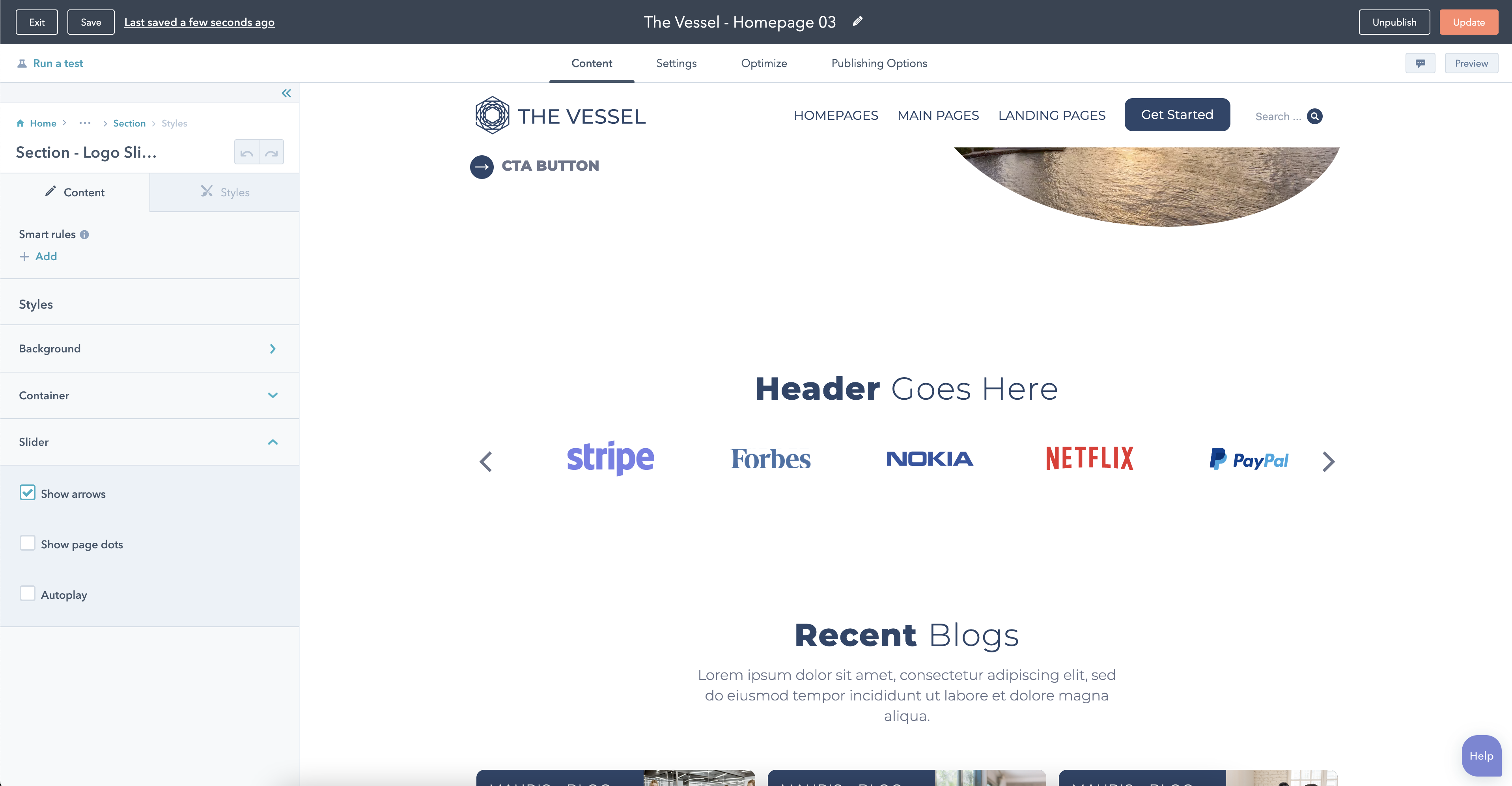The width and height of the screenshot is (1512, 786).
Task: Click the pencil icon to rename page title
Action: click(857, 22)
